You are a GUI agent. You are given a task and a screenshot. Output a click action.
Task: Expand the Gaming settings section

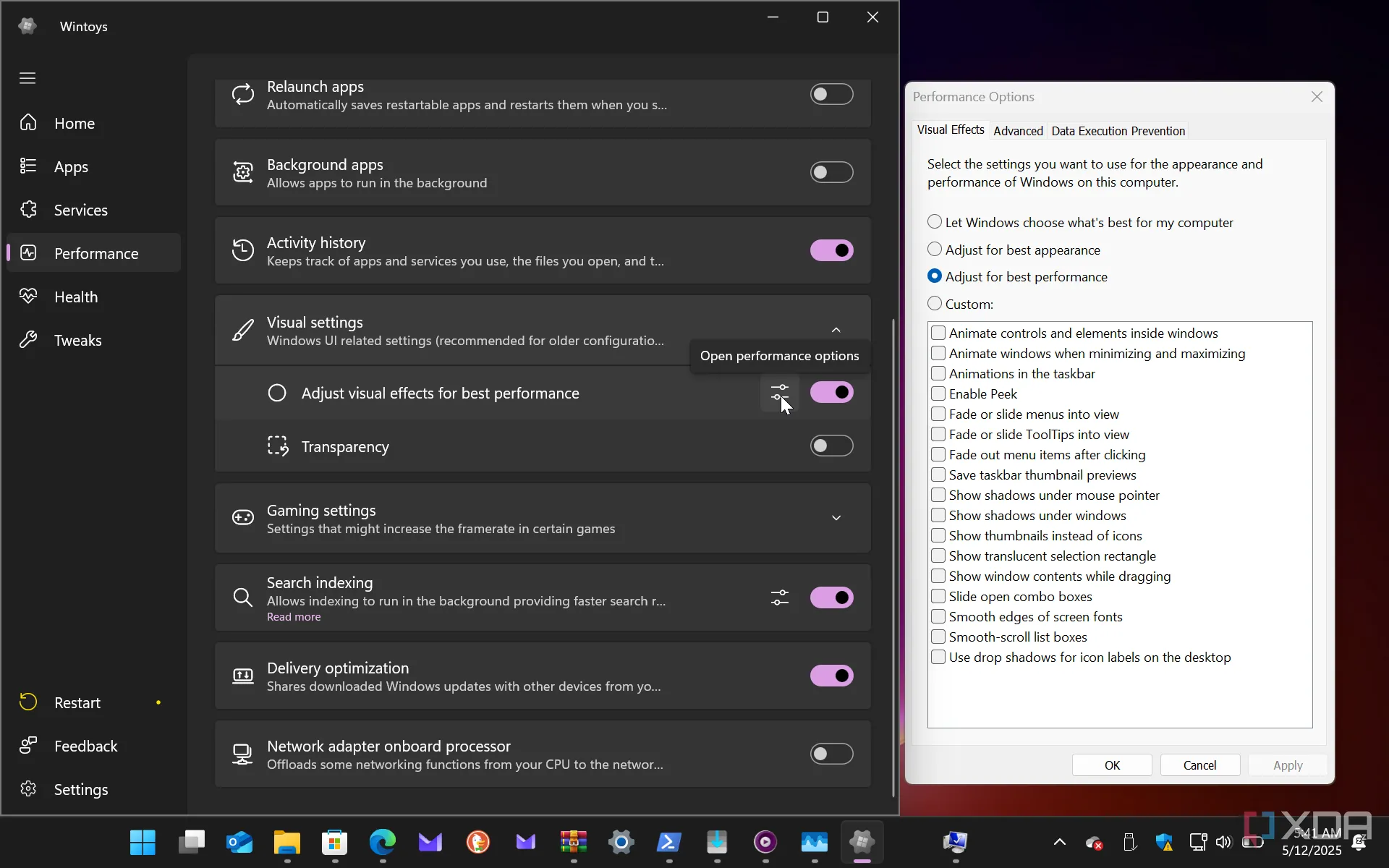click(x=836, y=518)
